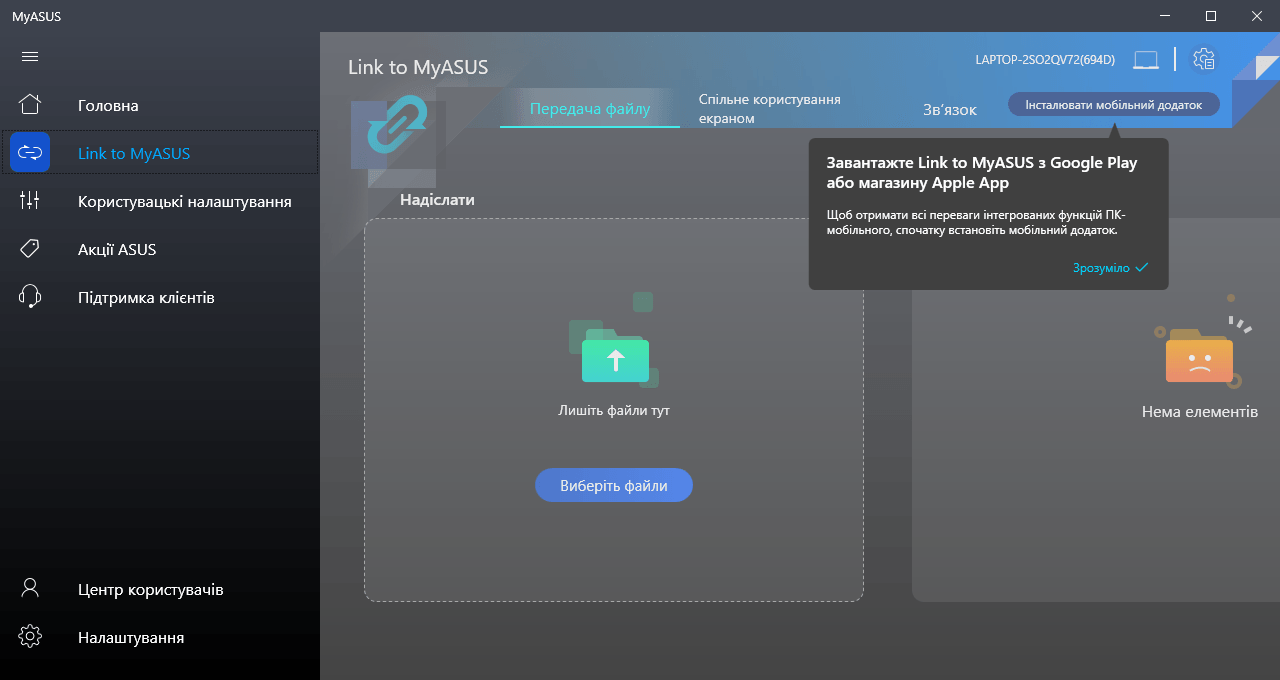The width and height of the screenshot is (1280, 680).
Task: Click Інсталювати мобільний додаток button
Action: [1113, 104]
